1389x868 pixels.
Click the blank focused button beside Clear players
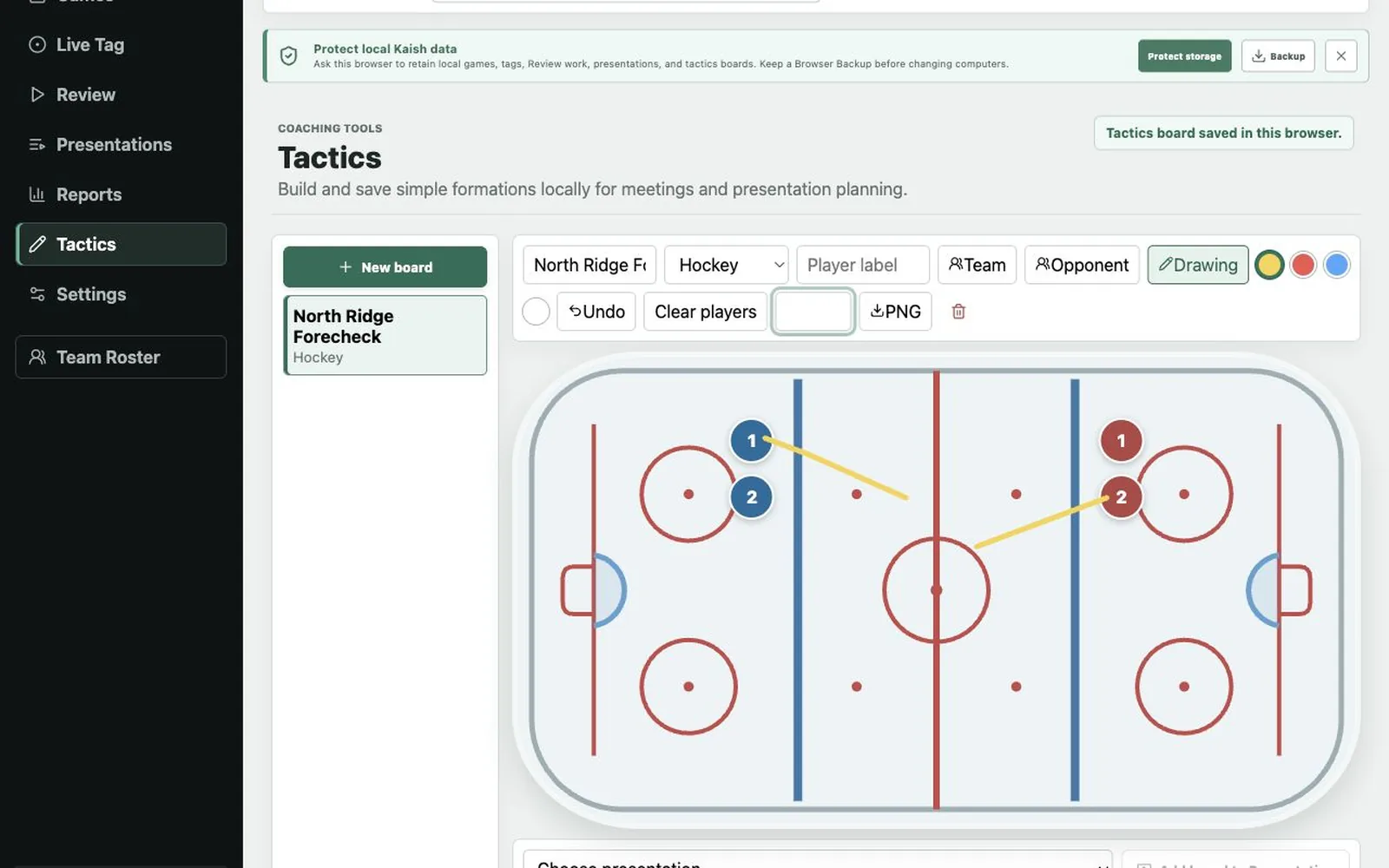pos(813,312)
